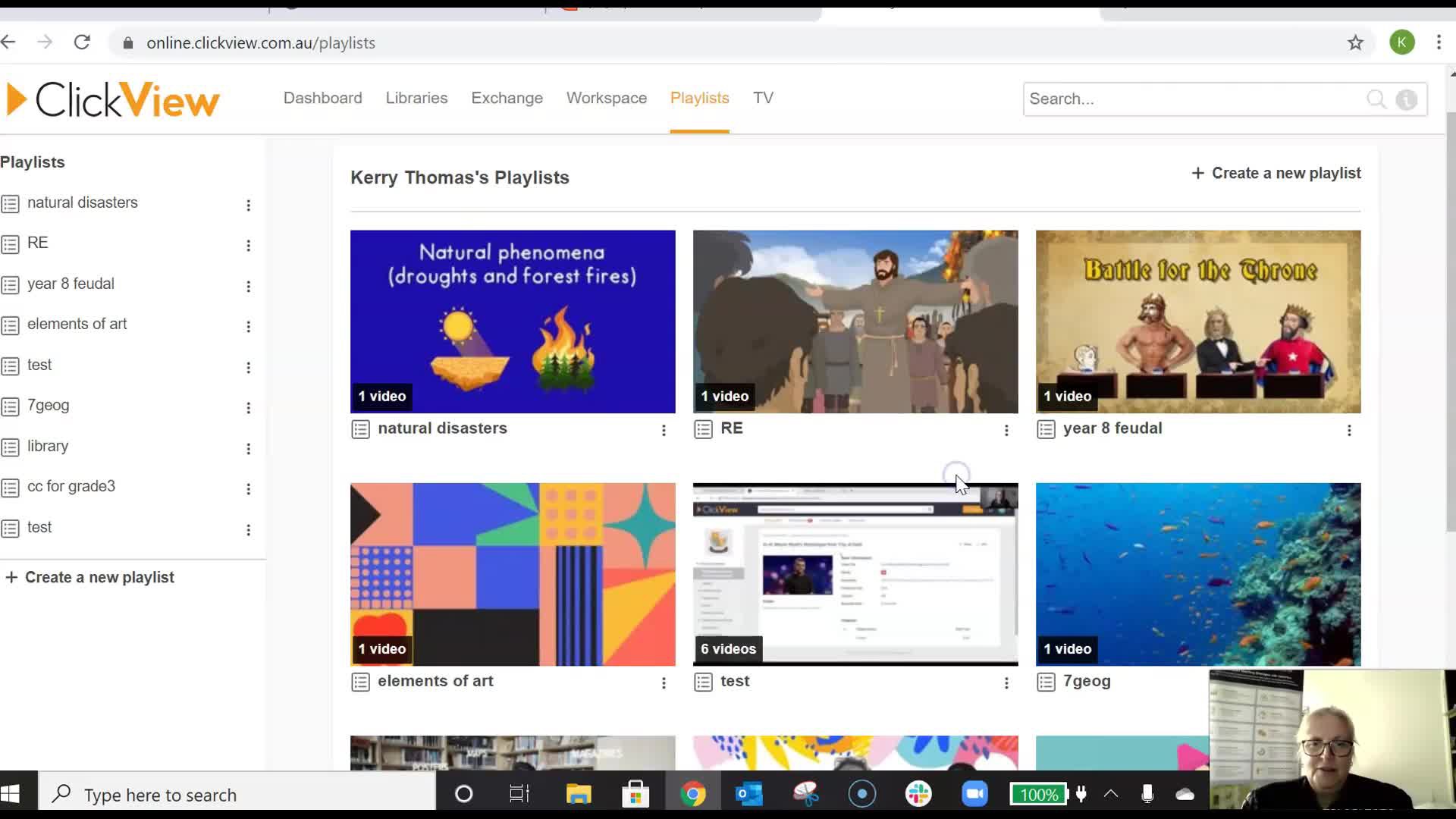Image resolution: width=1456 pixels, height=819 pixels.
Task: Click the ClickView logo
Action: (x=112, y=99)
